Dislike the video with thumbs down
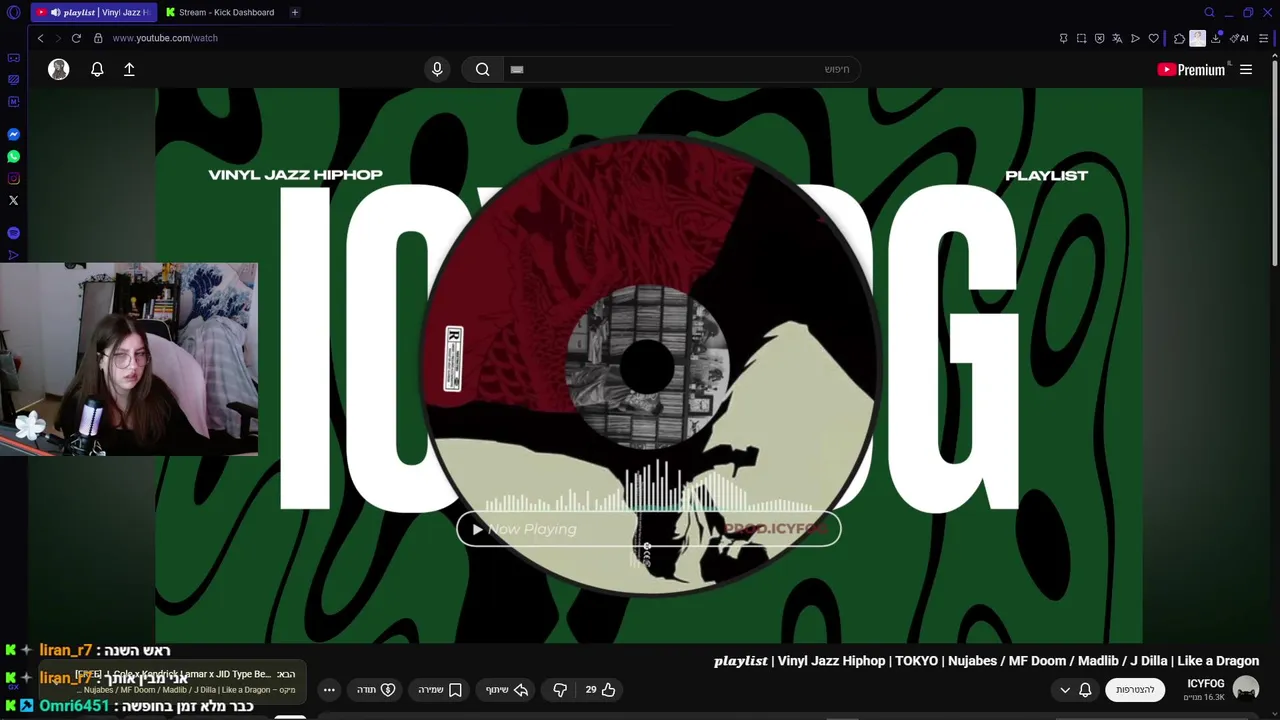This screenshot has width=1280, height=720. tap(560, 690)
